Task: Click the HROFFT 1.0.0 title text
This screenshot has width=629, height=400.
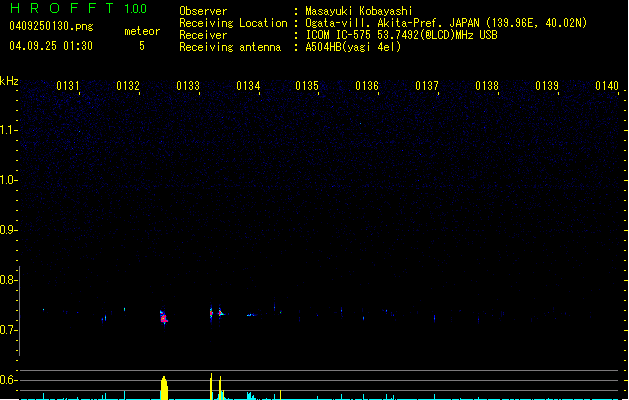Action: (x=79, y=8)
